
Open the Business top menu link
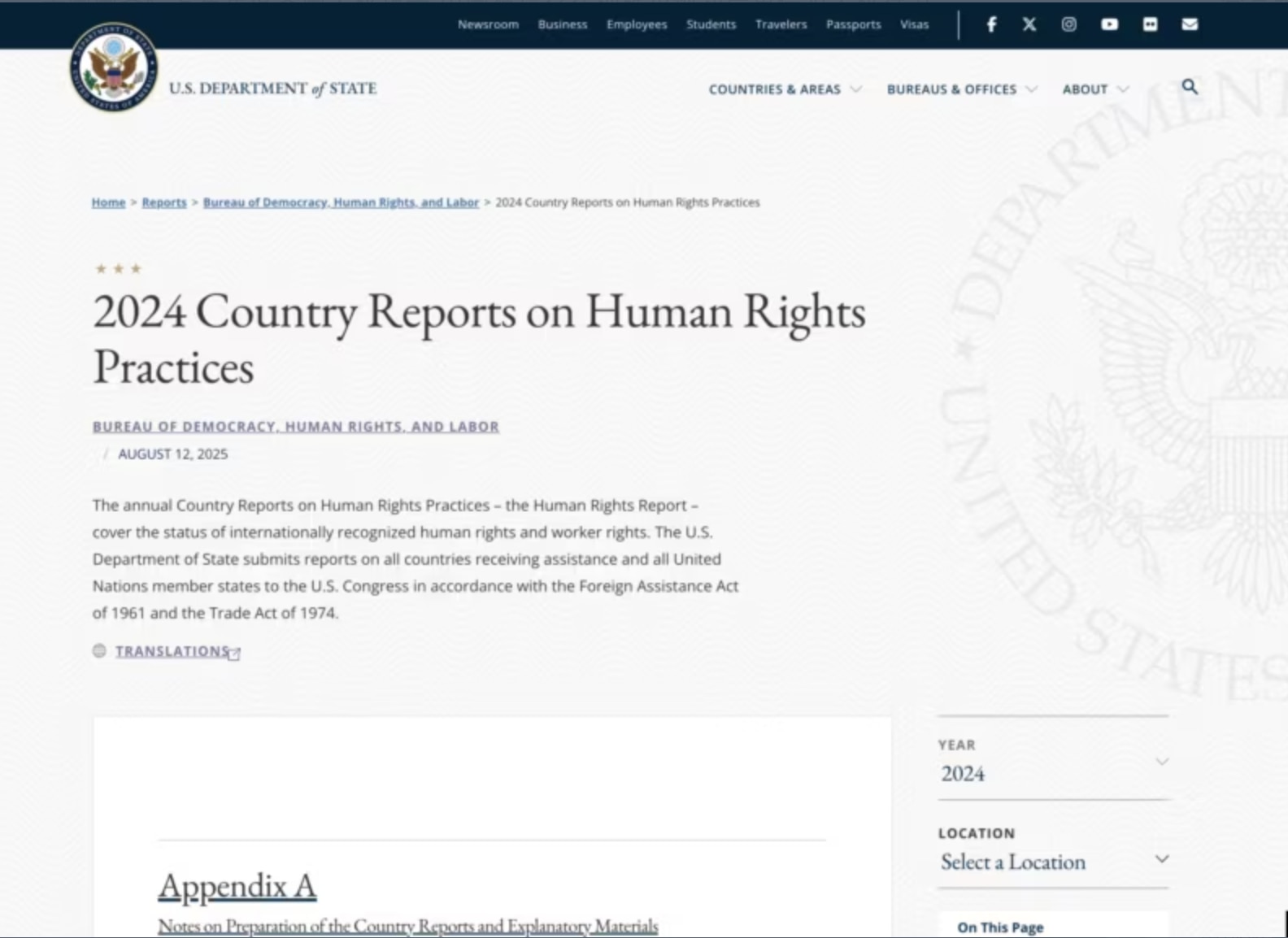click(563, 24)
